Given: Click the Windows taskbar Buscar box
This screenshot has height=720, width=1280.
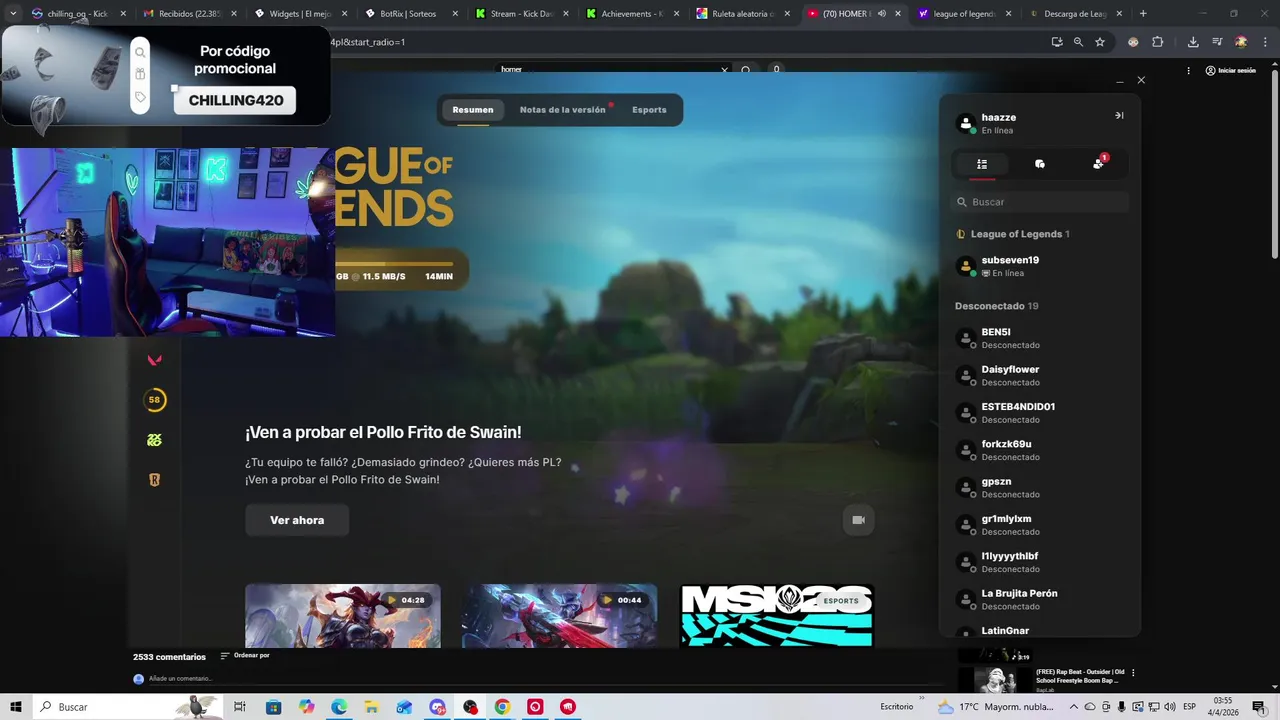Looking at the screenshot, I should click(x=130, y=707).
